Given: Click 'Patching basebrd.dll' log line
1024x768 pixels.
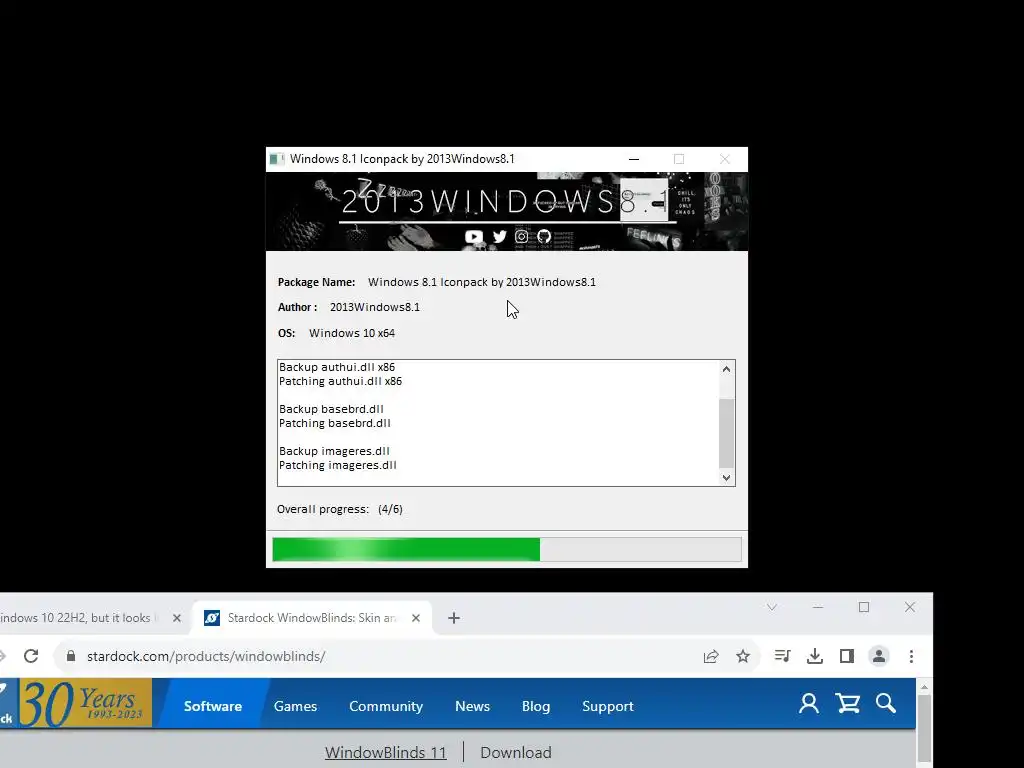Looking at the screenshot, I should pos(334,423).
